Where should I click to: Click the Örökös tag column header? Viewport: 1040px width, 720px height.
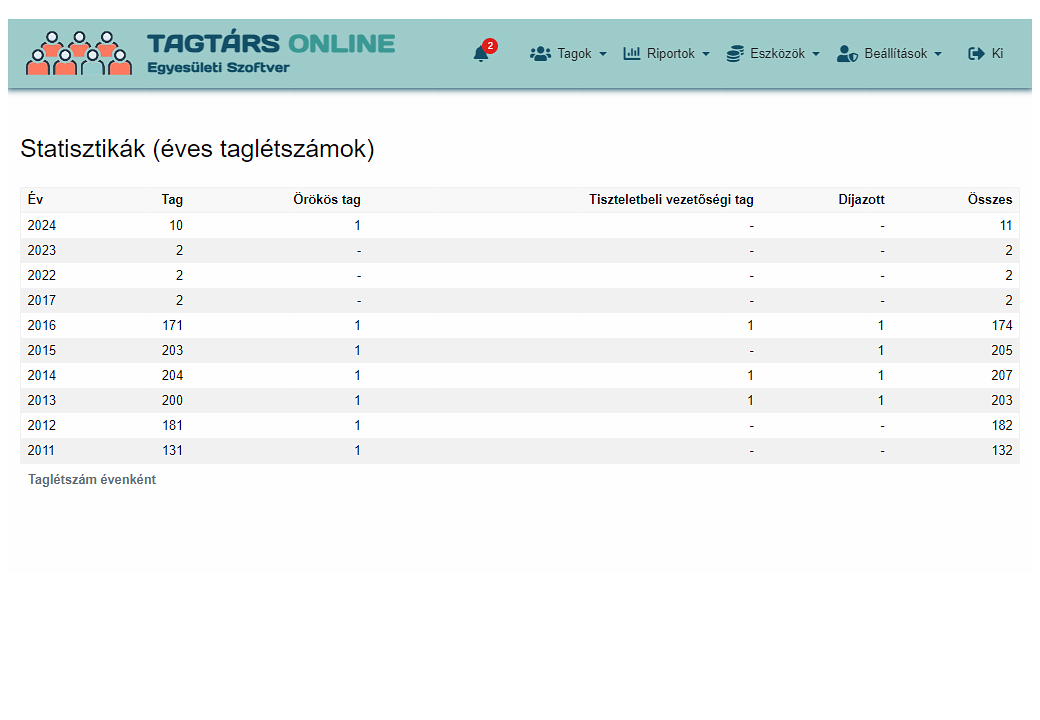327,200
